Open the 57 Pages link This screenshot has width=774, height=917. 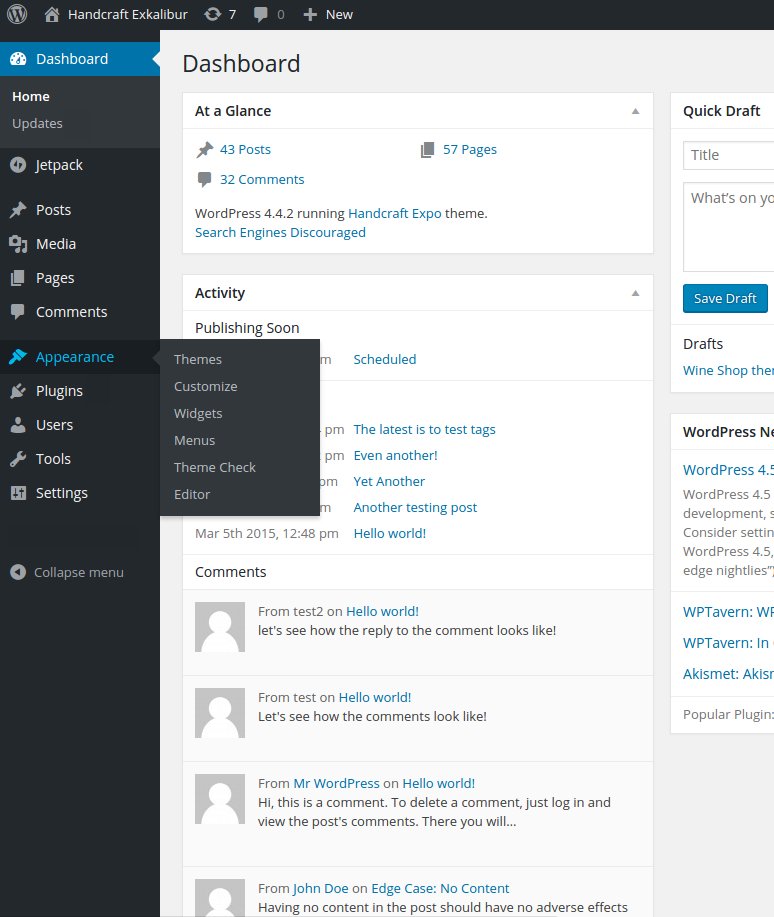(x=470, y=150)
